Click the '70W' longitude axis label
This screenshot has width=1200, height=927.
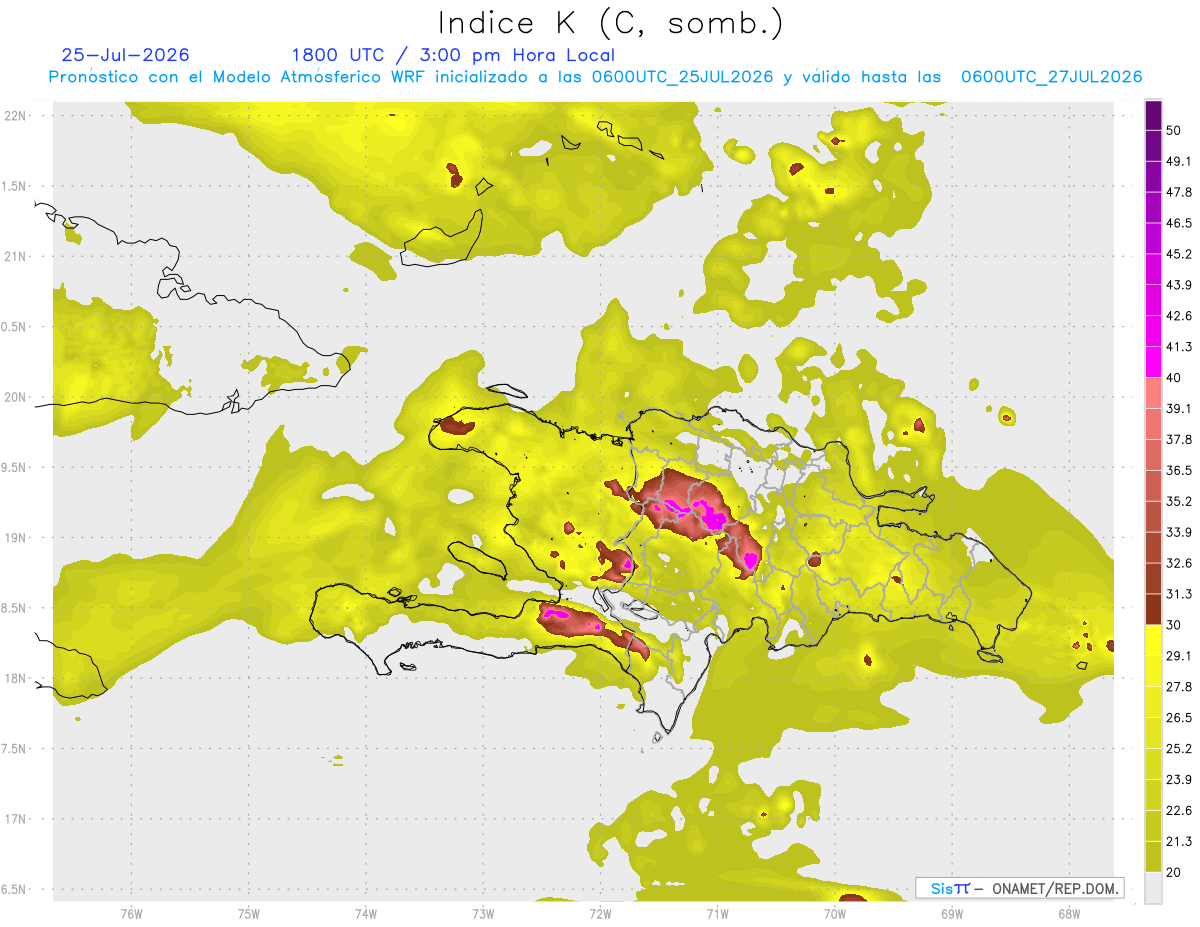[835, 913]
